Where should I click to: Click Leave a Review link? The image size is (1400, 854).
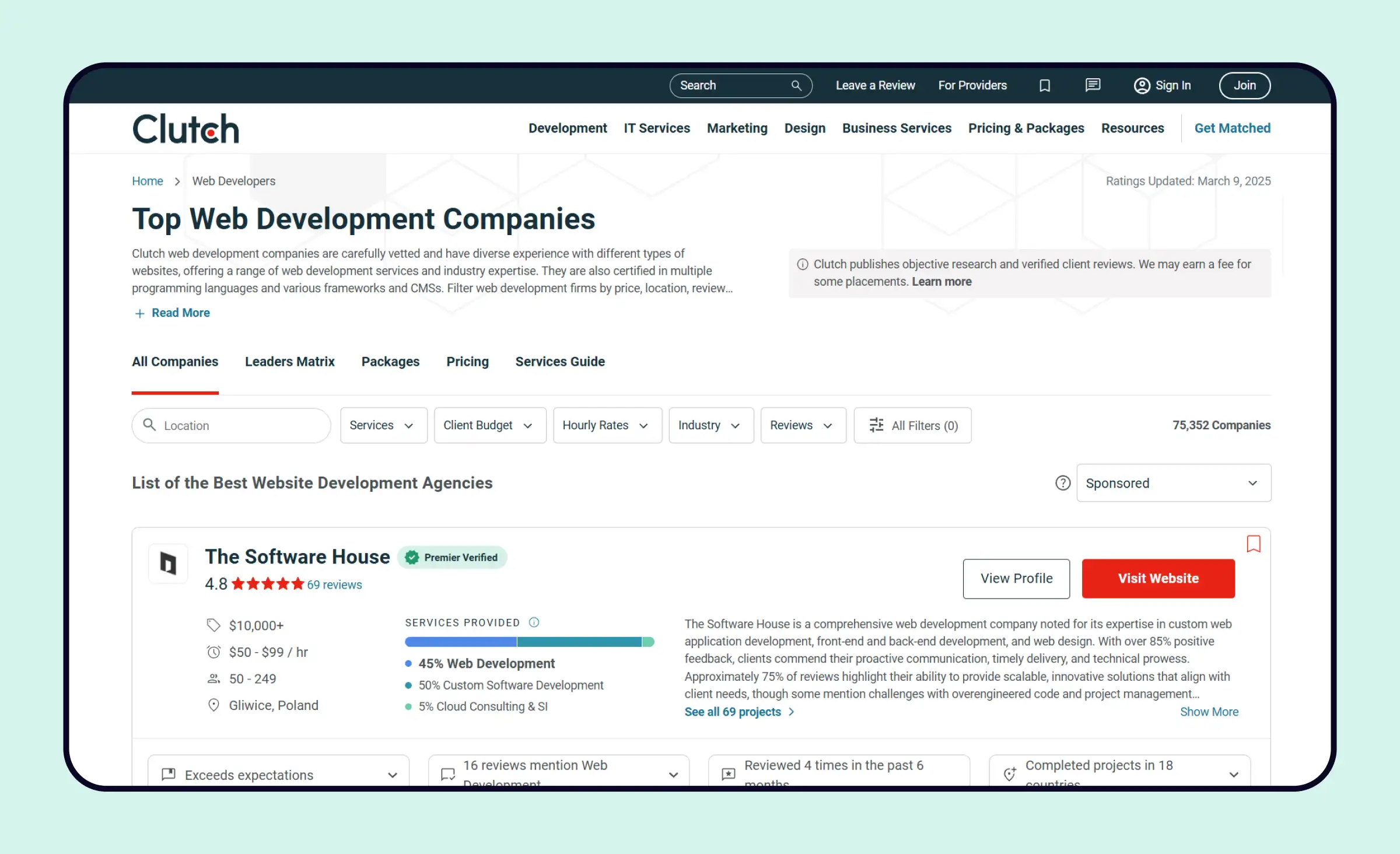point(875,86)
